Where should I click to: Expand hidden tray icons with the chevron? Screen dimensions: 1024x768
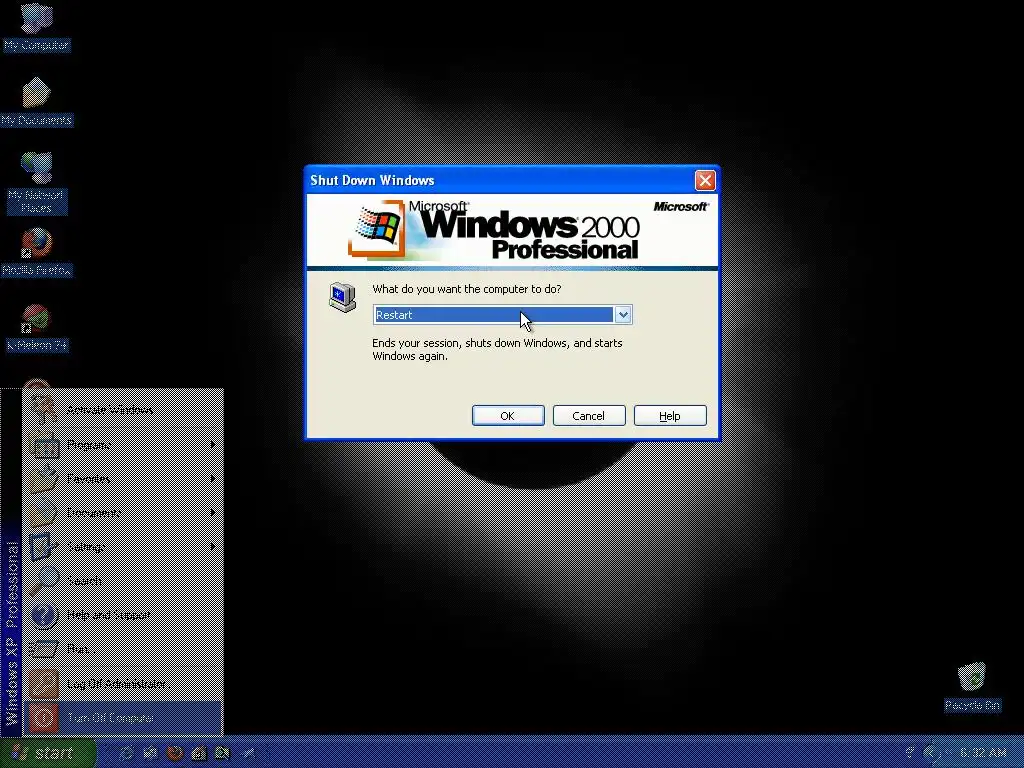[932, 753]
